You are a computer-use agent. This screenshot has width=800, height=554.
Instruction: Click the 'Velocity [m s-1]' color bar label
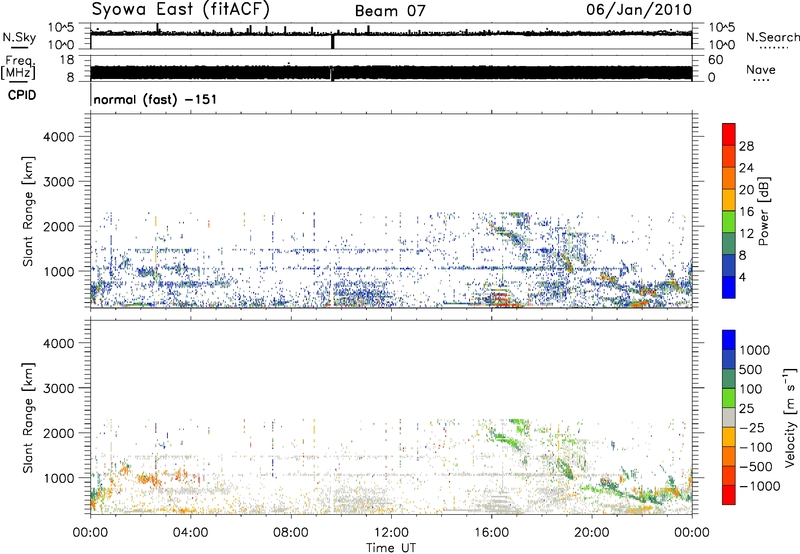pyautogui.click(x=790, y=417)
